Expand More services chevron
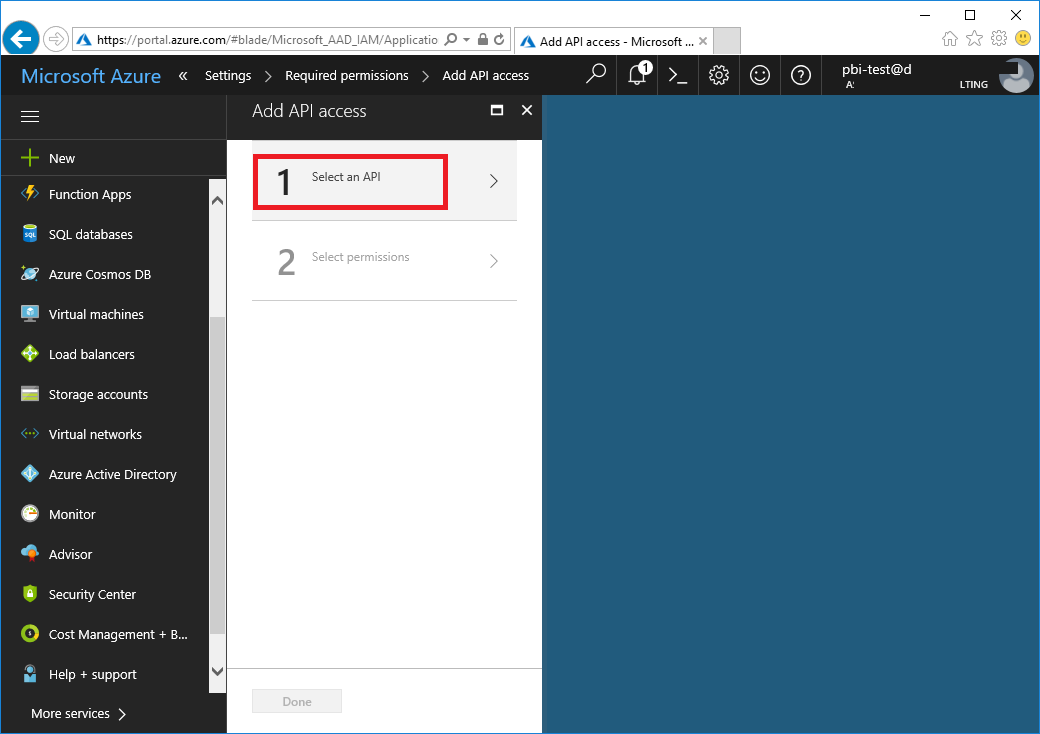Image resolution: width=1040 pixels, height=734 pixels. (x=122, y=714)
